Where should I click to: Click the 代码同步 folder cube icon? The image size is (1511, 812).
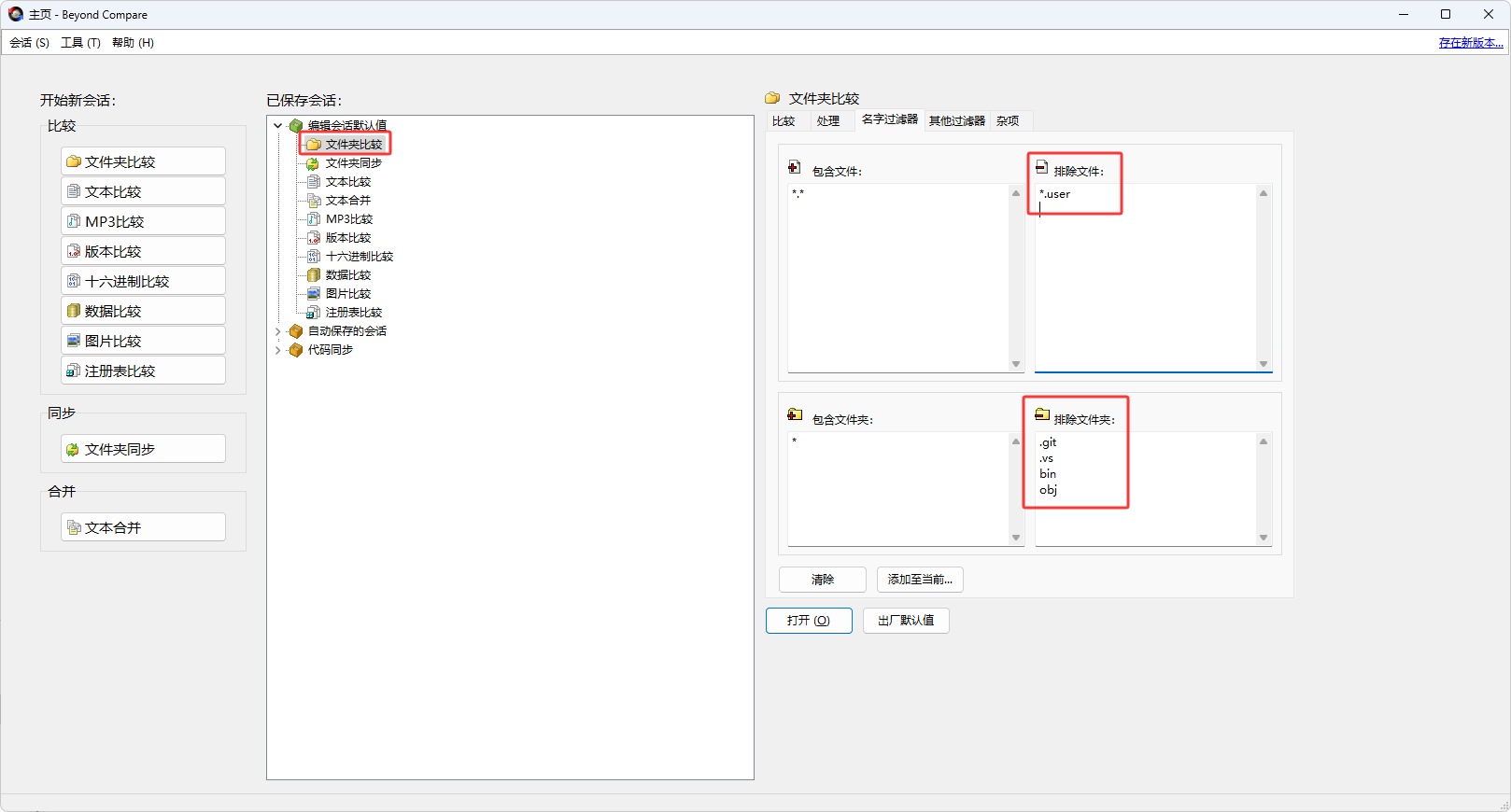point(296,350)
